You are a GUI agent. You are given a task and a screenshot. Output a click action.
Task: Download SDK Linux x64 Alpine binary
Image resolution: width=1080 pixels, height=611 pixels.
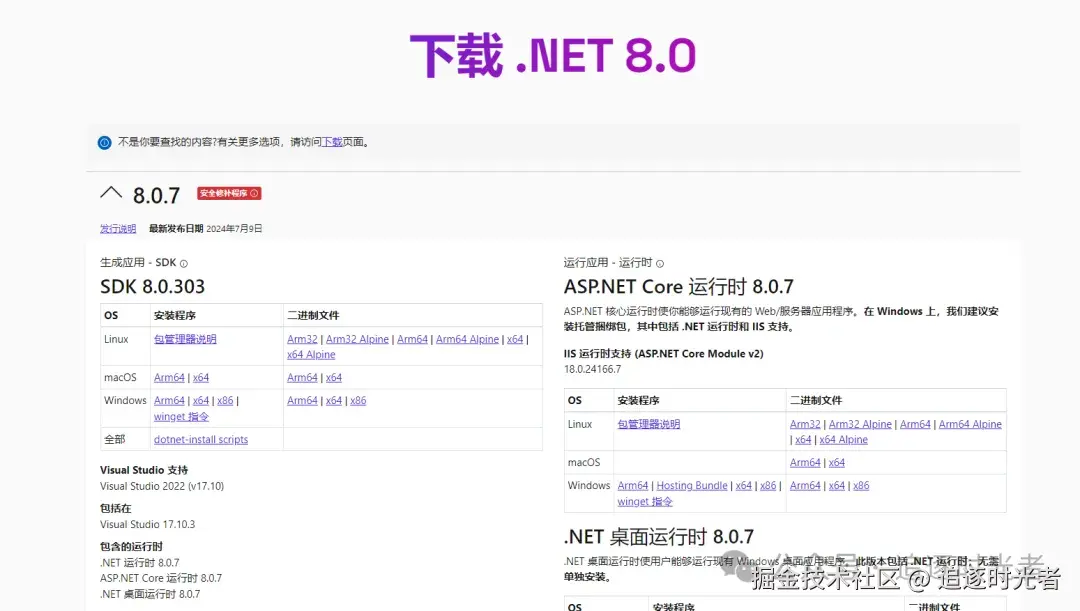[311, 355]
